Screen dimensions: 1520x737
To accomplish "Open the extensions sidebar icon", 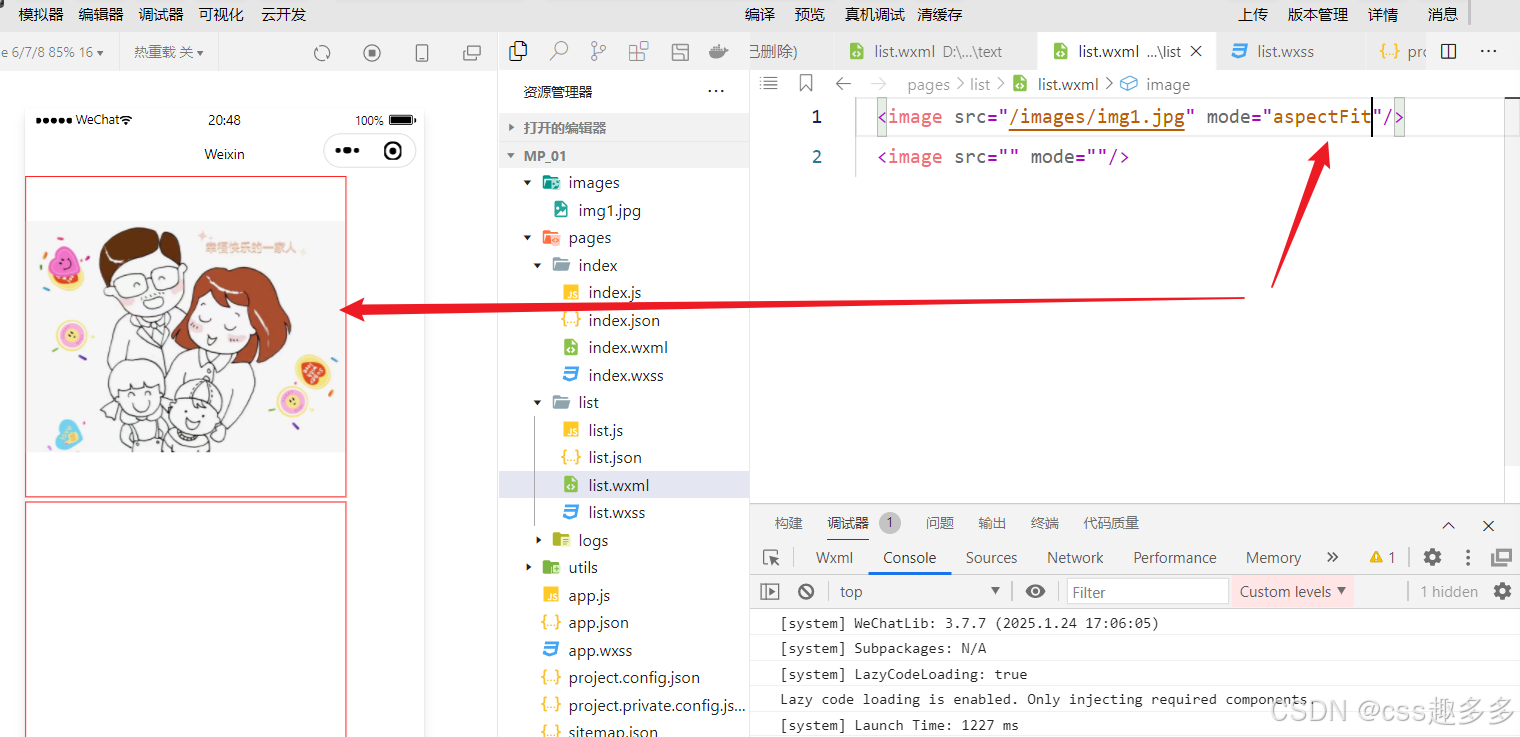I will click(x=638, y=52).
